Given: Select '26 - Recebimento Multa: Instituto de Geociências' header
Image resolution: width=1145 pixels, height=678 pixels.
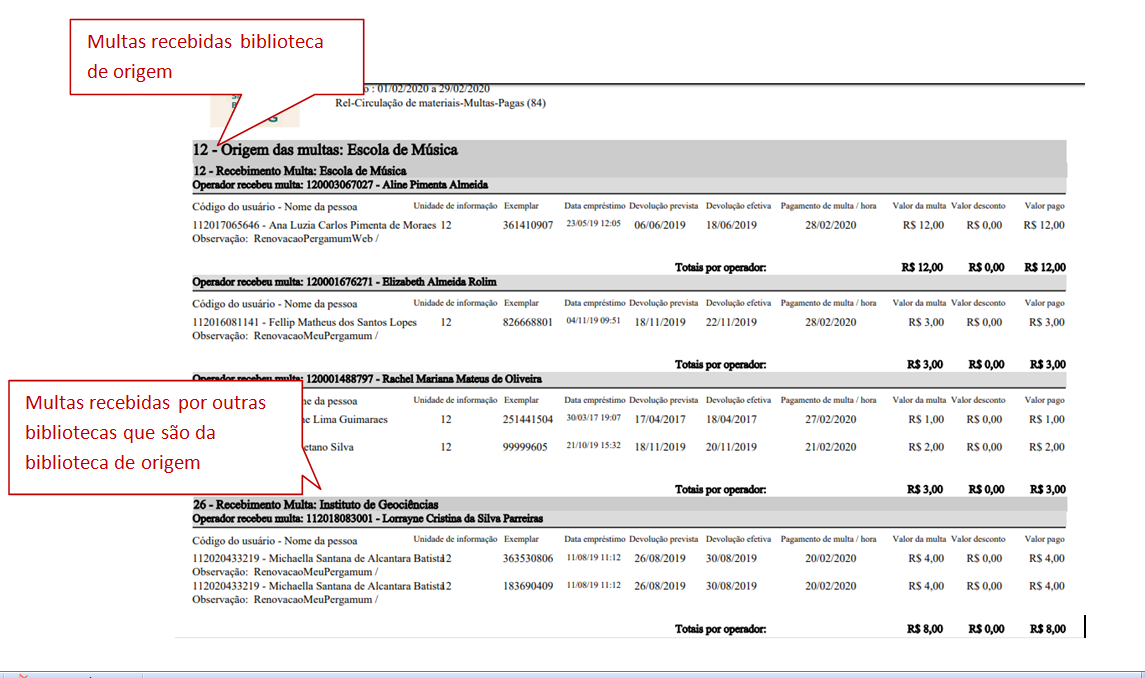Looking at the screenshot, I should (315, 505).
